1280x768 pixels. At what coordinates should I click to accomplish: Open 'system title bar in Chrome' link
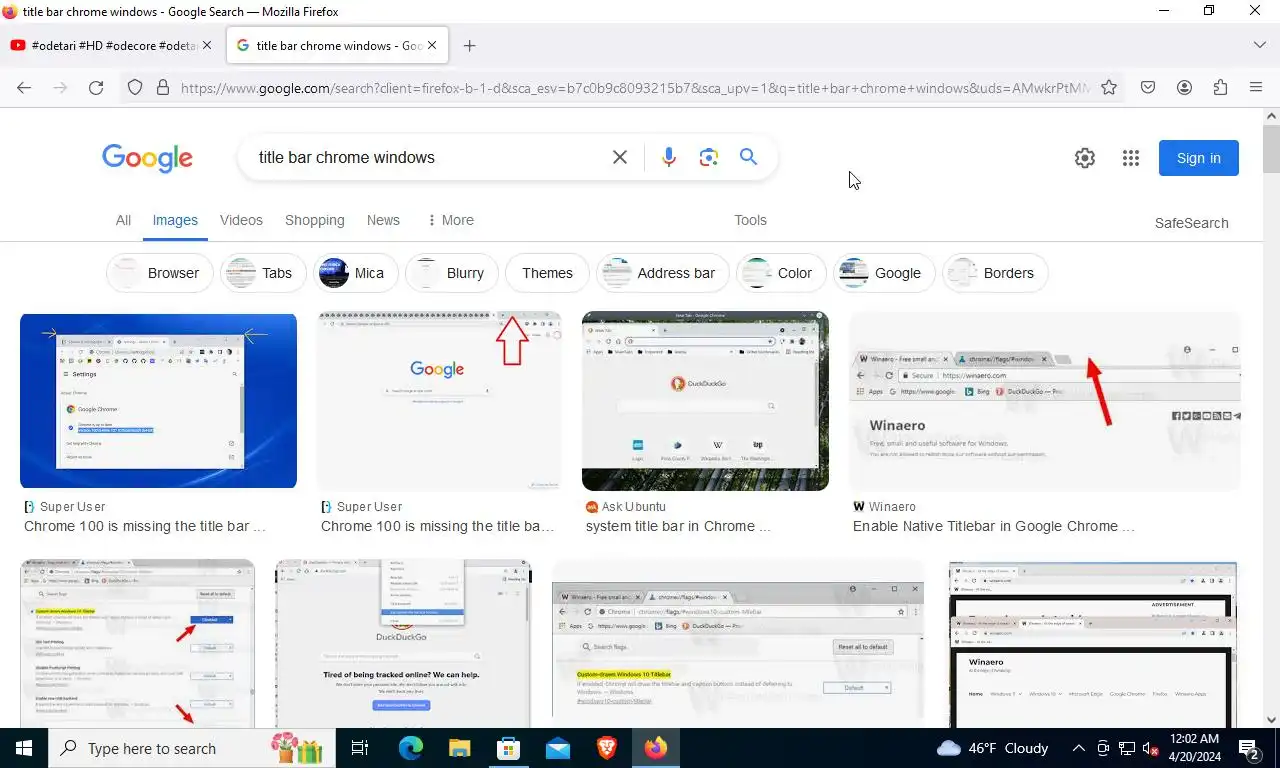(678, 526)
